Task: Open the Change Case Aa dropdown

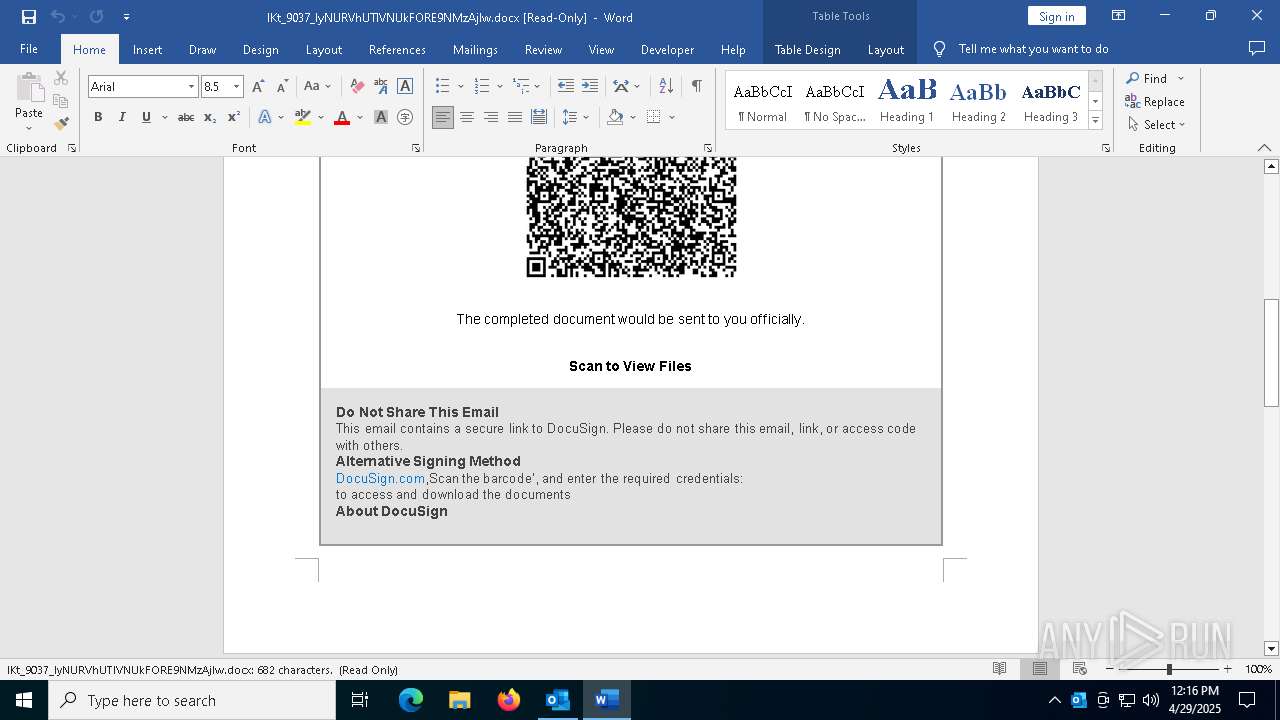Action: [x=317, y=87]
